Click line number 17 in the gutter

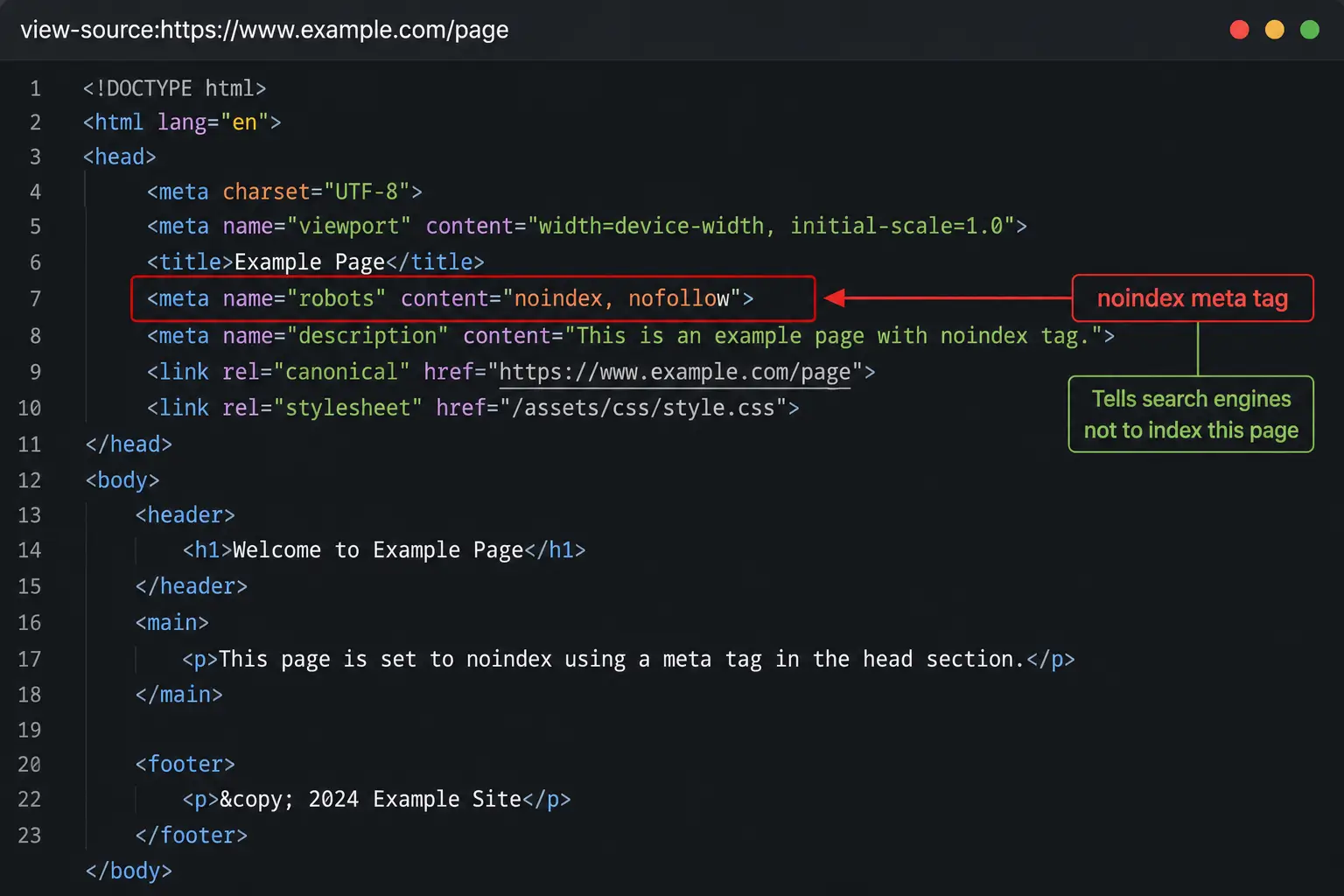pos(30,660)
